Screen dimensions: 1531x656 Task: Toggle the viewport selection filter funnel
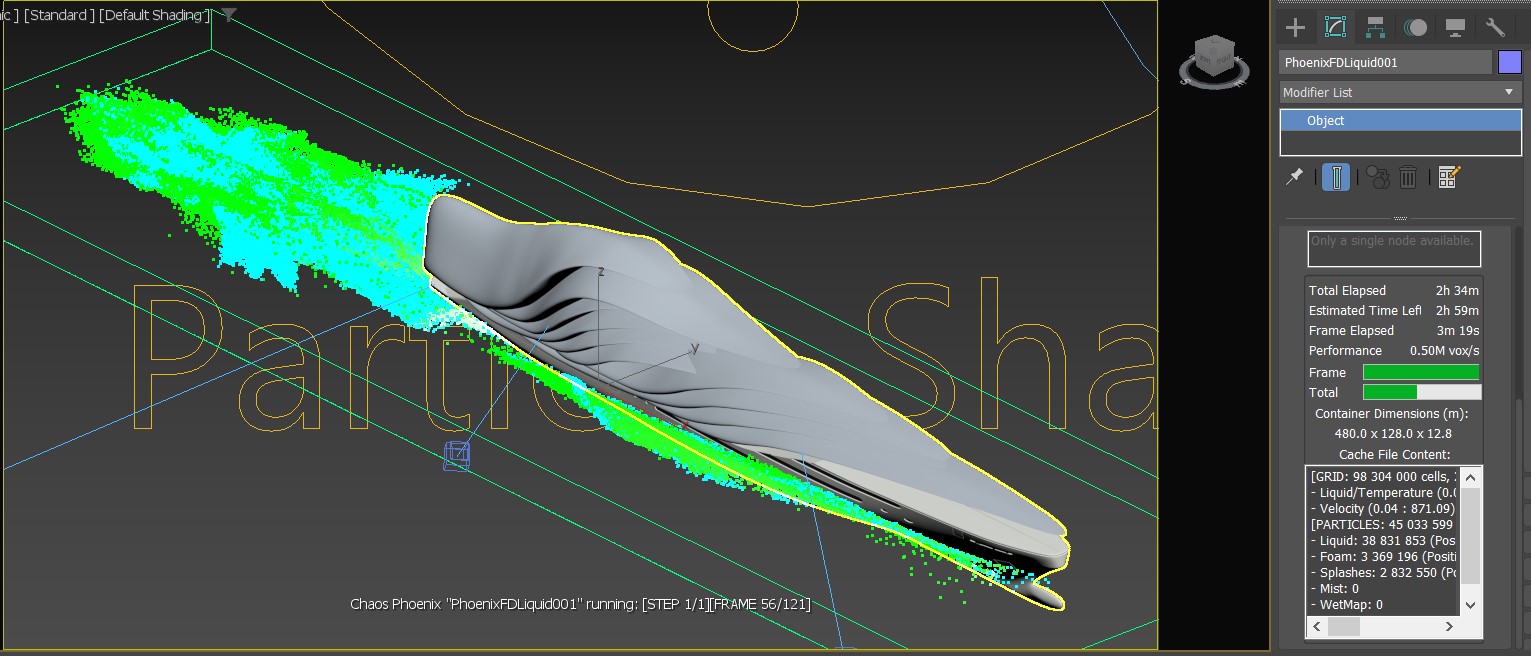[228, 15]
